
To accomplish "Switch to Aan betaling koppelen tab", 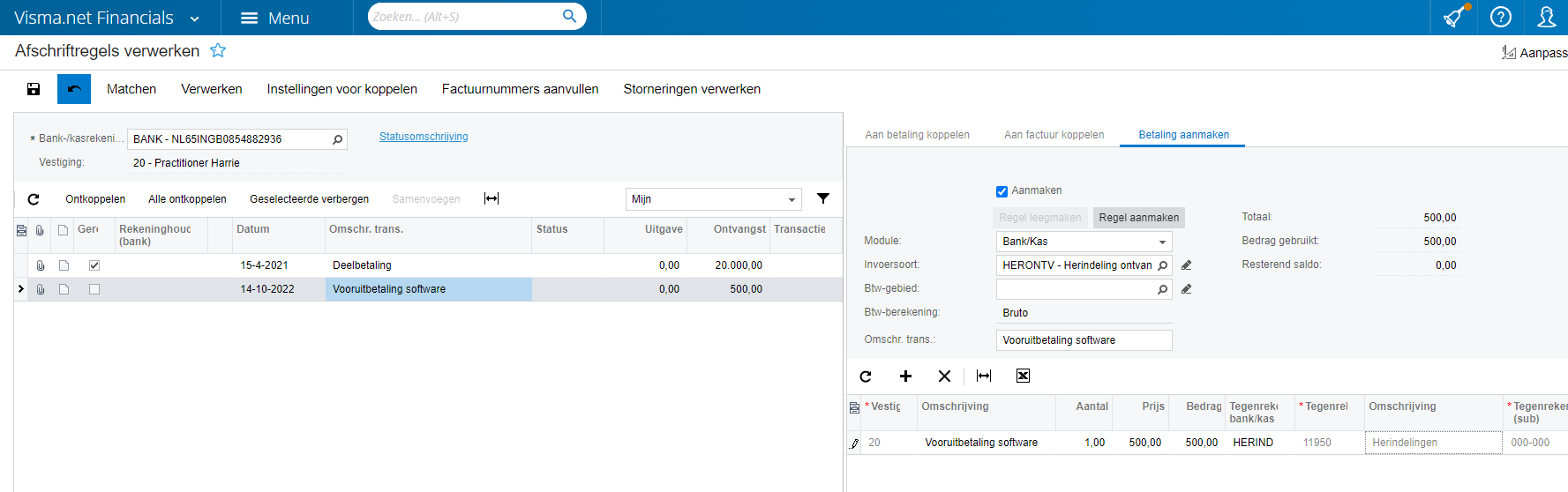I will click(x=917, y=135).
